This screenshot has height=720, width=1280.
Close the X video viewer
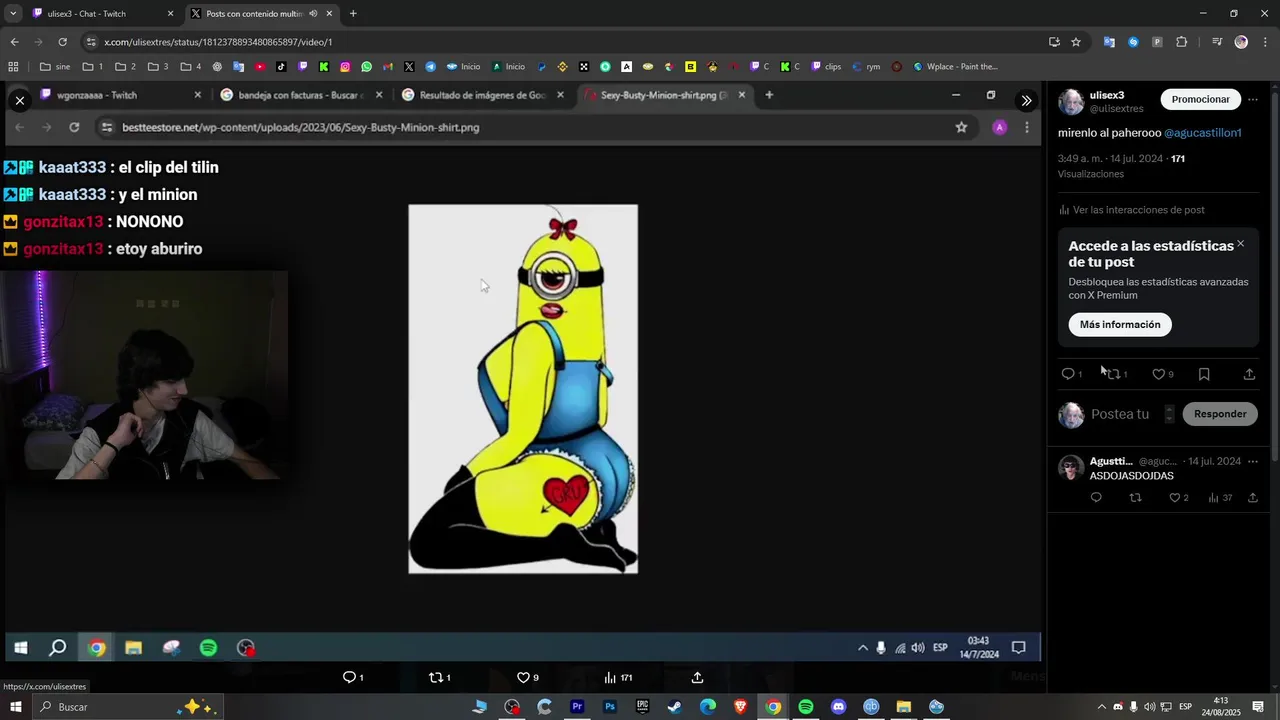pyautogui.click(x=20, y=100)
